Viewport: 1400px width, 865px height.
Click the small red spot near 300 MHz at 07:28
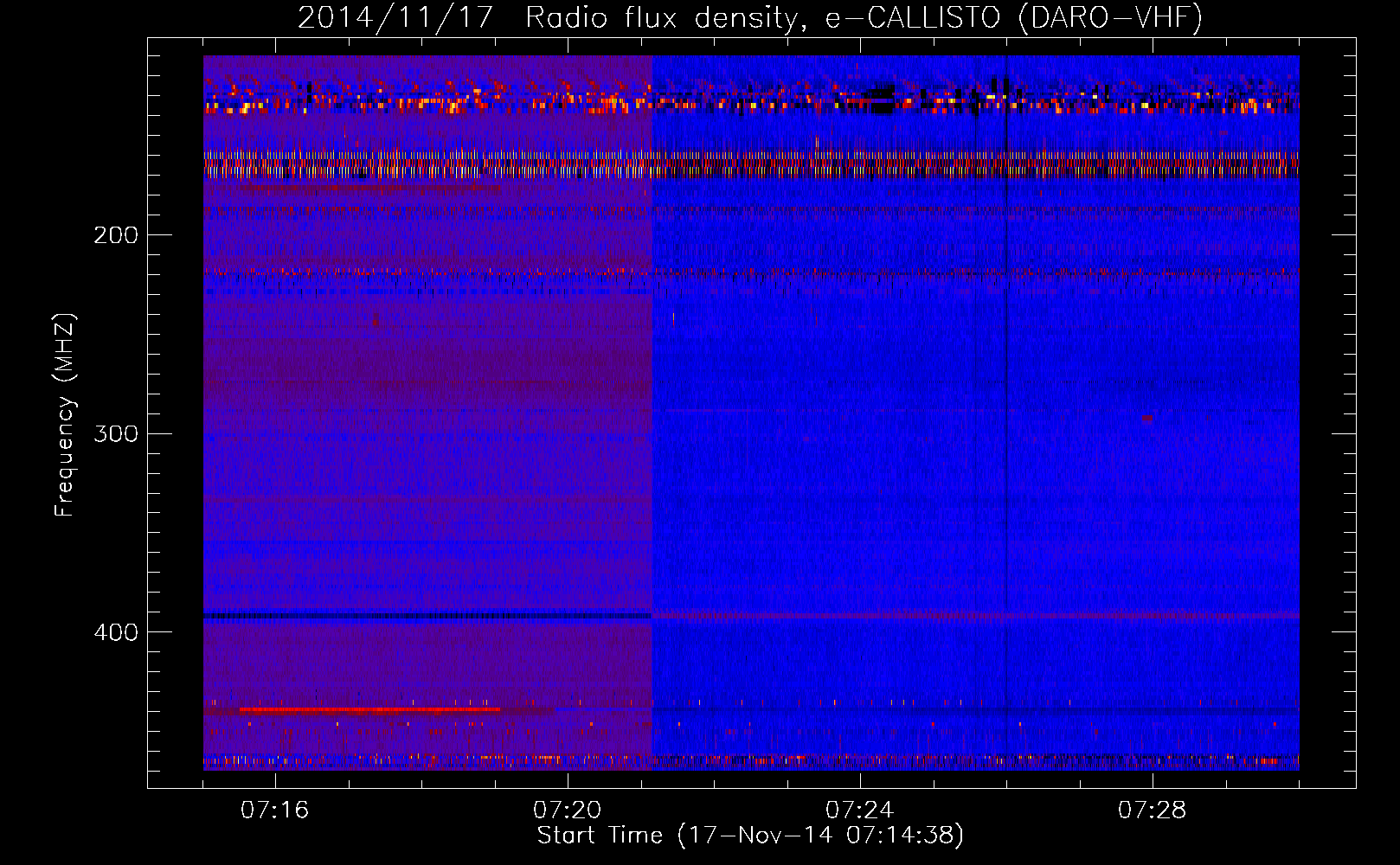(1146, 419)
